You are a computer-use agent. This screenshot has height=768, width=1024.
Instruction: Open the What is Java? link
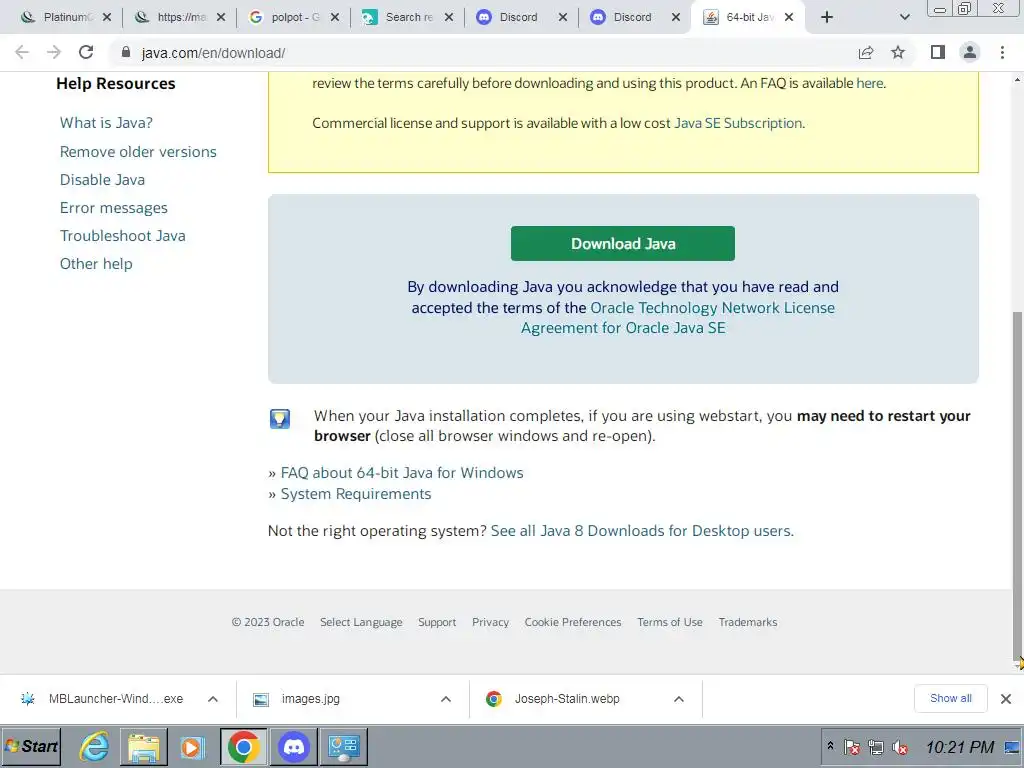[106, 123]
